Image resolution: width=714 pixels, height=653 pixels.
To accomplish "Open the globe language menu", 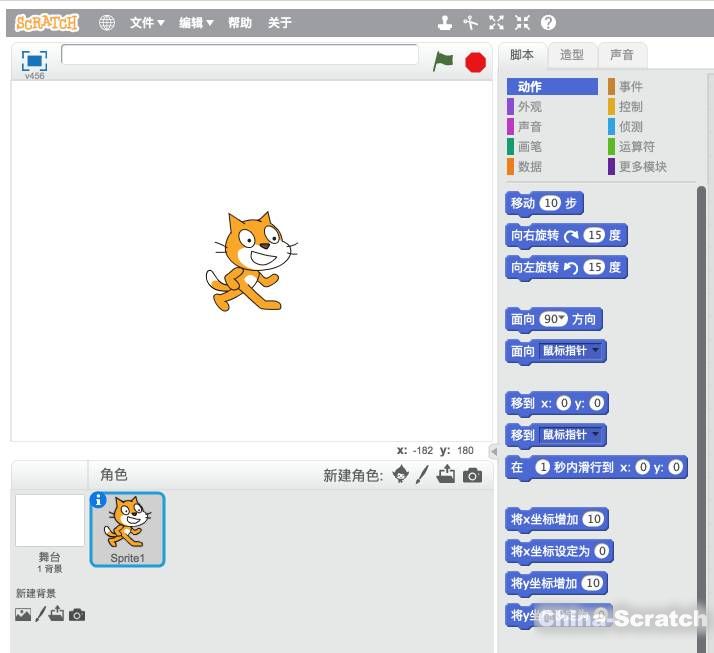I will click(107, 23).
